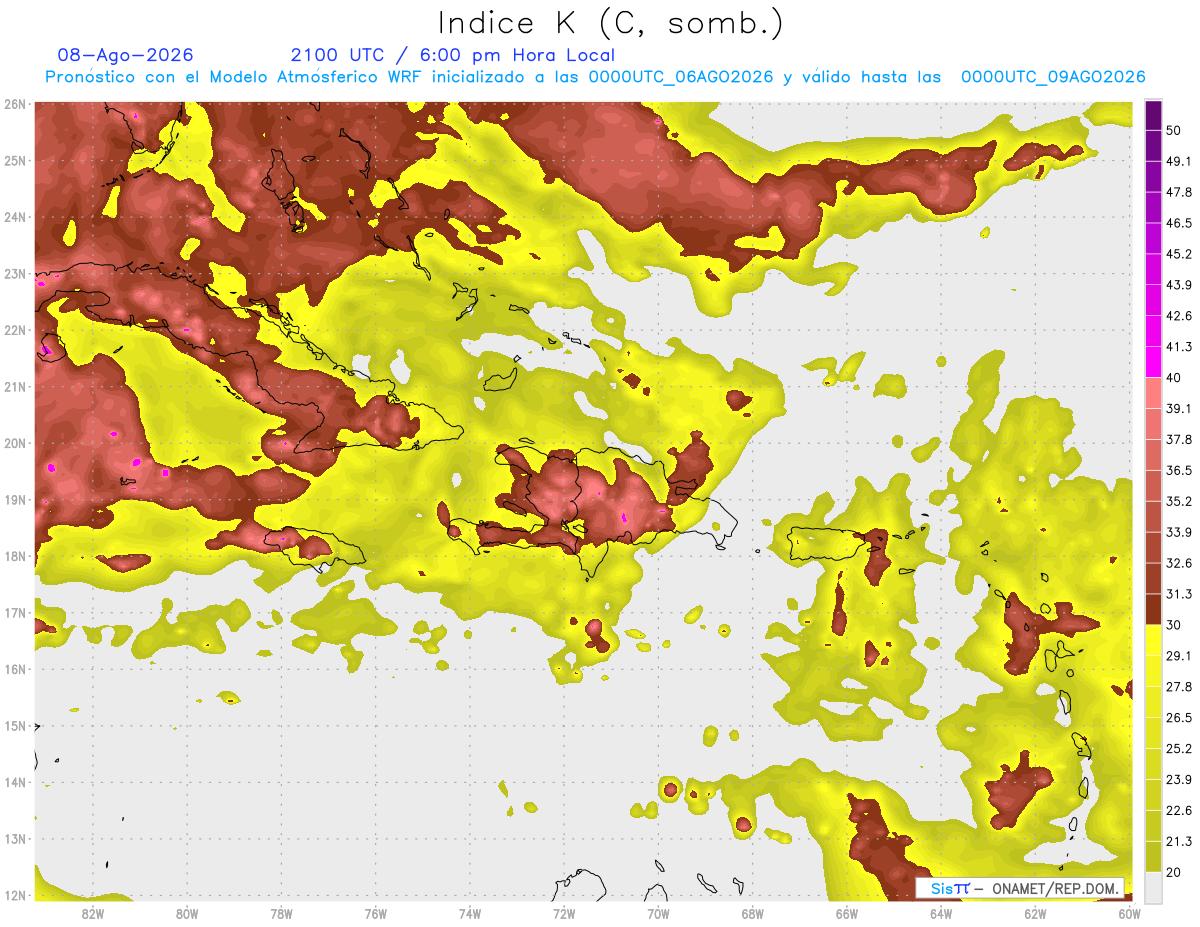Click the '66W' longitude label
The width and height of the screenshot is (1200, 927).
pos(846,913)
